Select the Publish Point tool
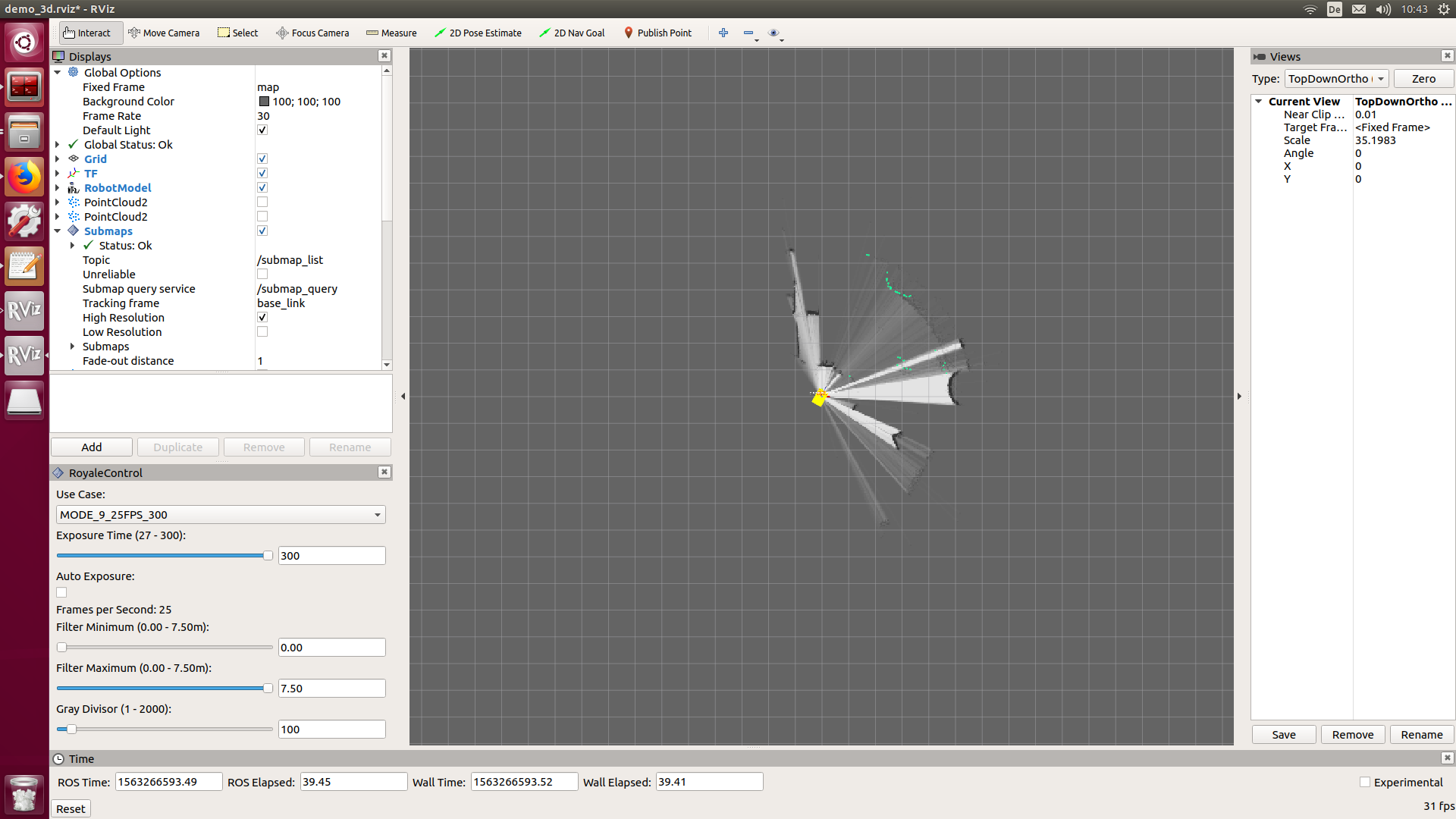Image resolution: width=1456 pixels, height=819 pixels. (x=657, y=33)
